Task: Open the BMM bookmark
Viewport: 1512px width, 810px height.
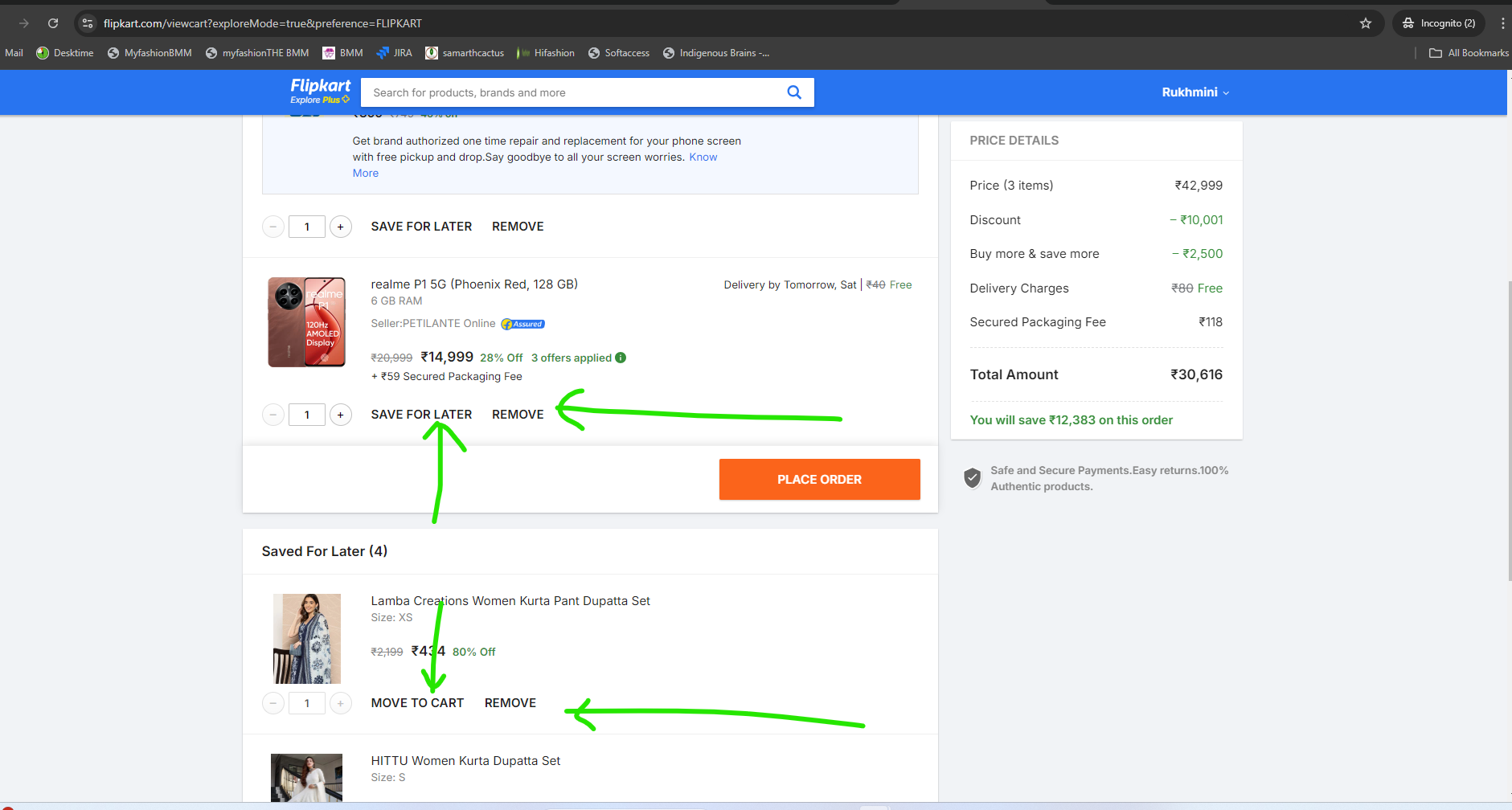Action: (342, 53)
